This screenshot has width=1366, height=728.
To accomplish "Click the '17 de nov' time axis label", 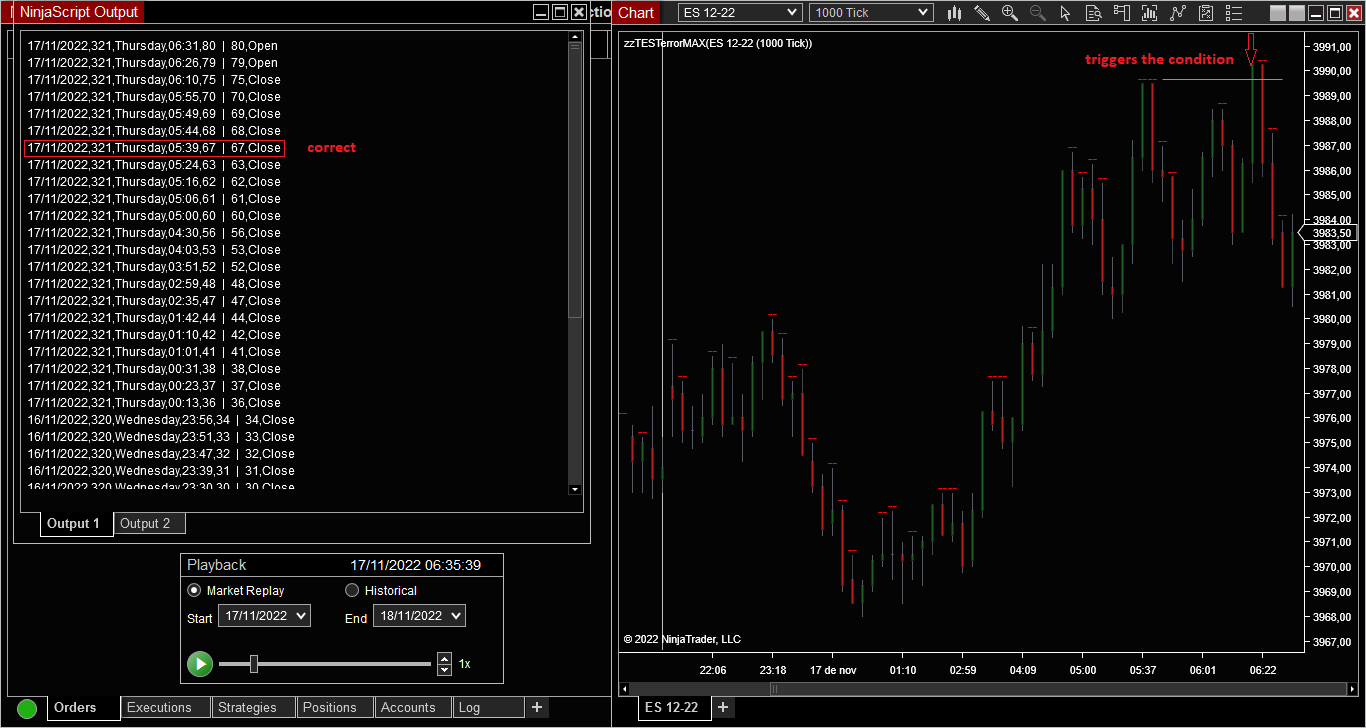I will click(833, 670).
